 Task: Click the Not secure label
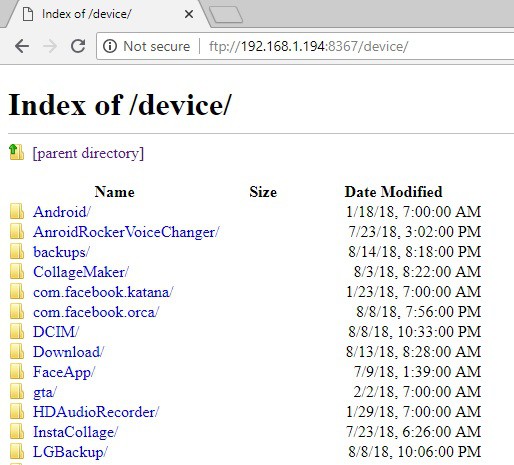[x=156, y=46]
